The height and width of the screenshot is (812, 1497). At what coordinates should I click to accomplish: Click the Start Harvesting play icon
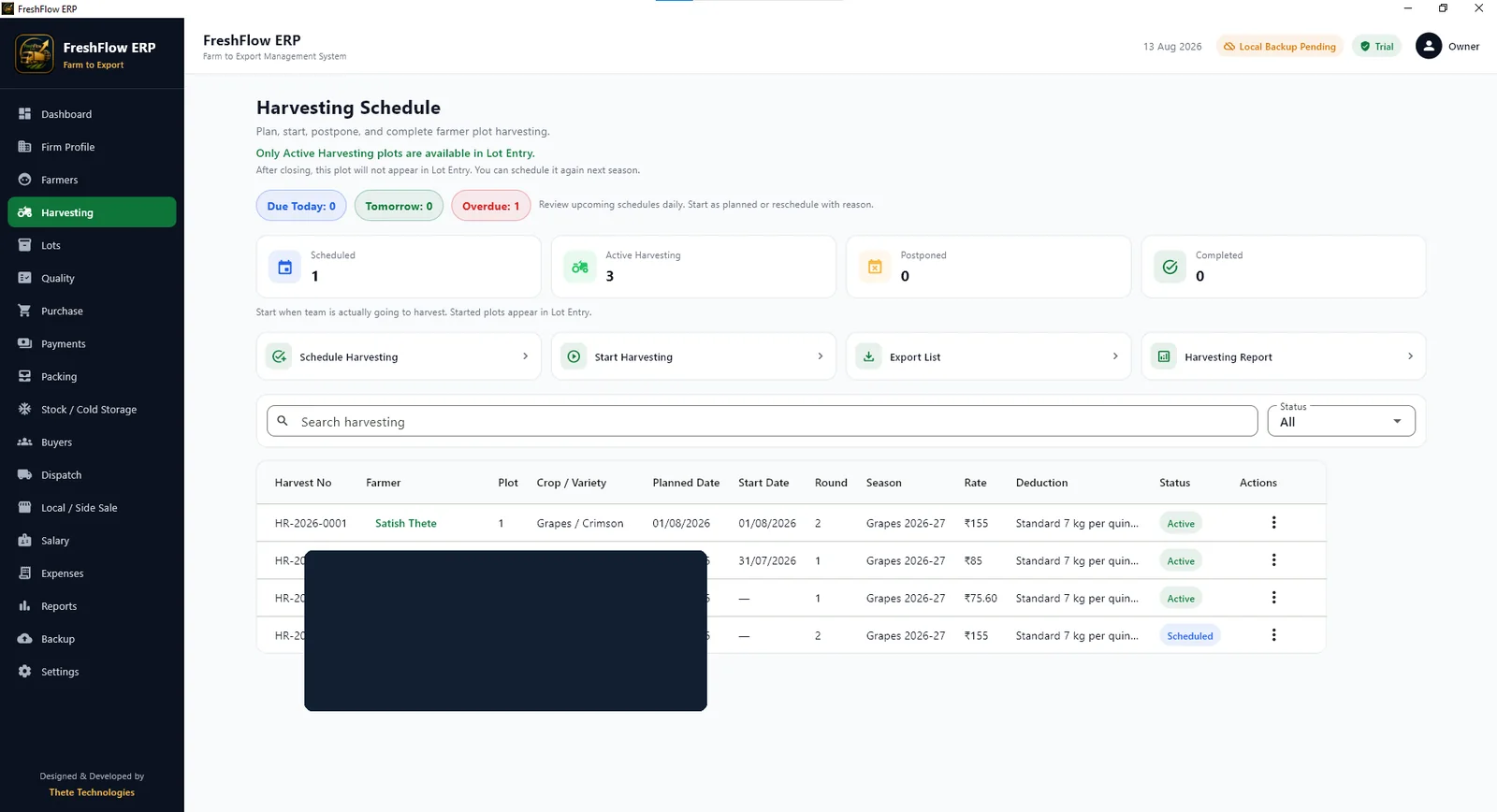[x=574, y=356]
